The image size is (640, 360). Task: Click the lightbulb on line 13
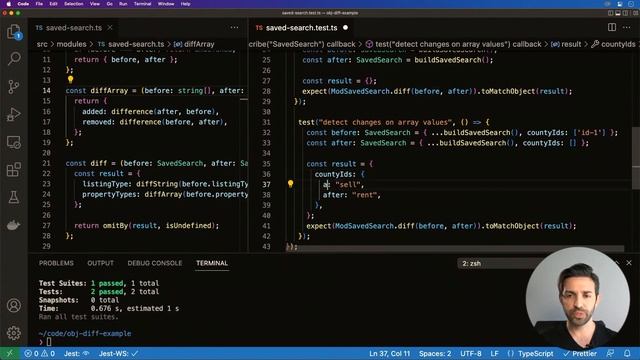(70, 80)
